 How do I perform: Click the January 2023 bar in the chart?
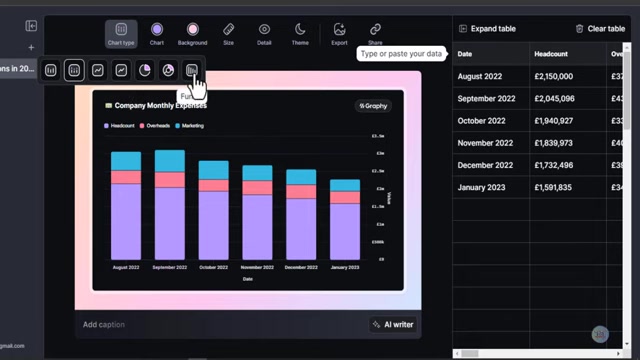click(x=345, y=220)
